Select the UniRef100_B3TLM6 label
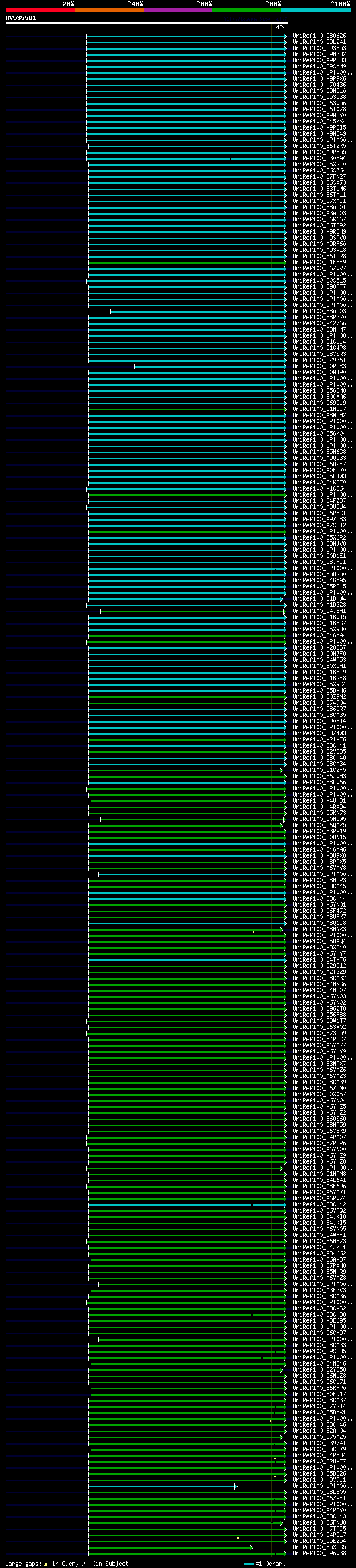This screenshot has width=356, height=1568. tap(319, 189)
